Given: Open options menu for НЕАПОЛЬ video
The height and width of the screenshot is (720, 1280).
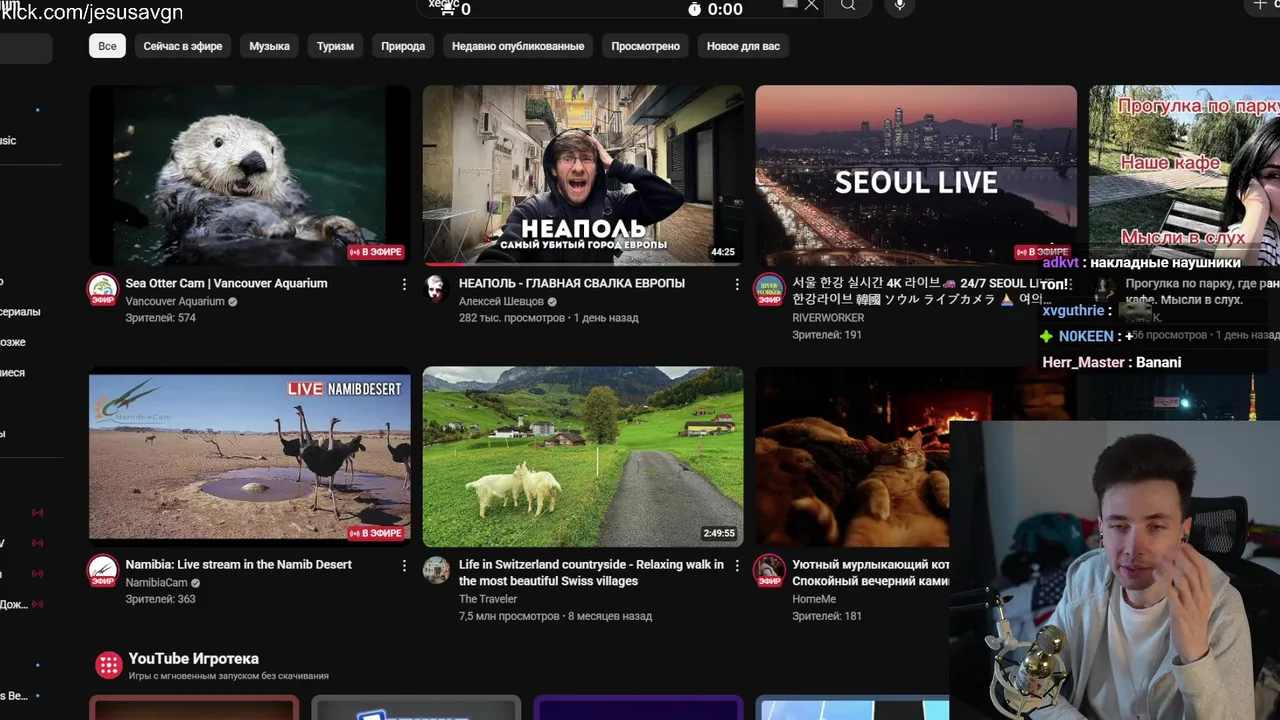Looking at the screenshot, I should pyautogui.click(x=737, y=284).
